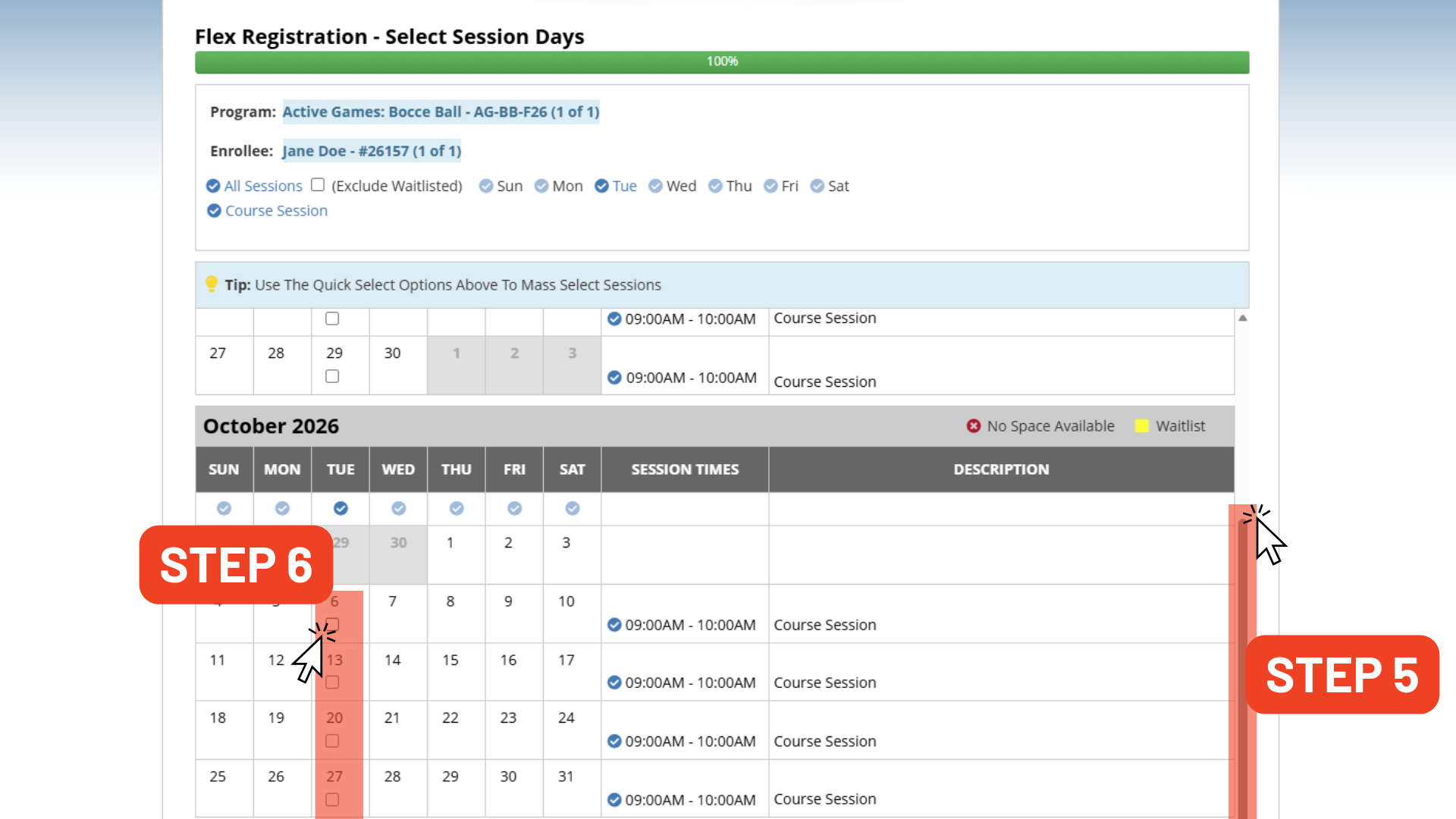Click the Mon quick-select check icon
Viewport: 1456px width, 819px height.
click(x=541, y=186)
